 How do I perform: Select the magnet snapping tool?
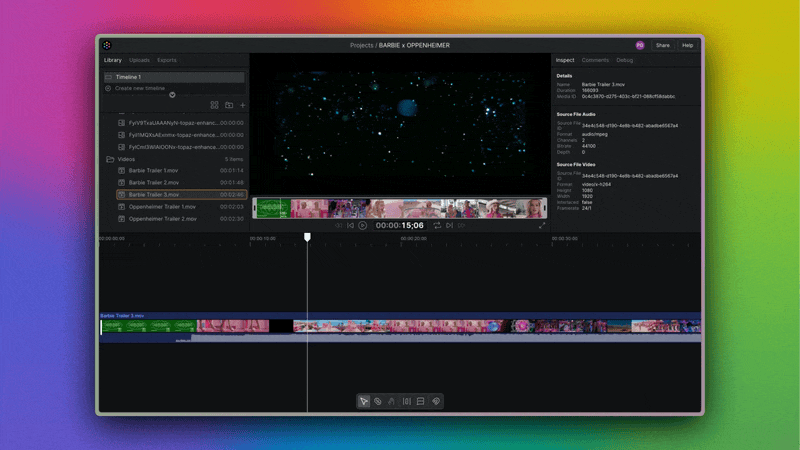(392, 402)
